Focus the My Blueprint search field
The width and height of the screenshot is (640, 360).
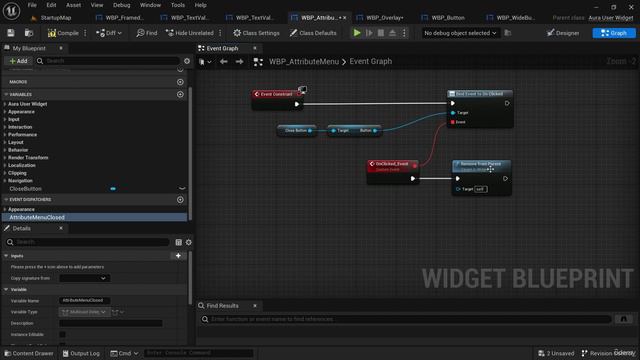(108, 61)
